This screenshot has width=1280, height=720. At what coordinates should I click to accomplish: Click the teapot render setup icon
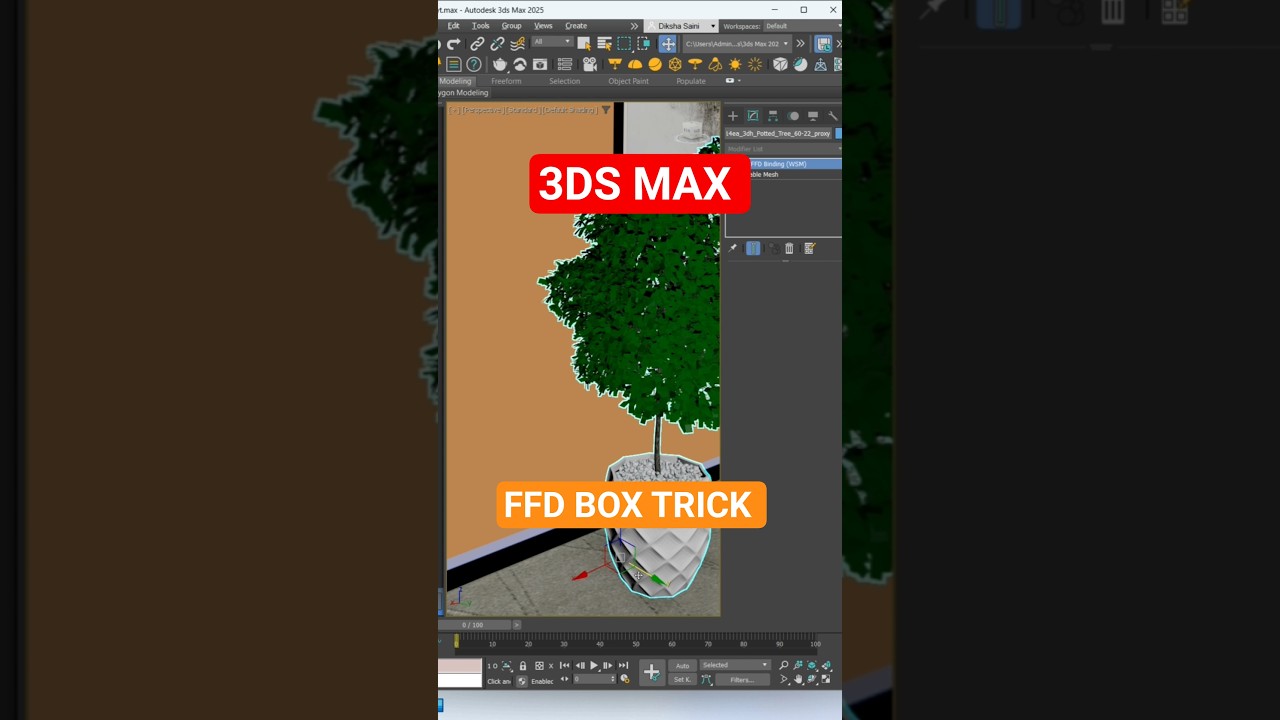click(500, 64)
